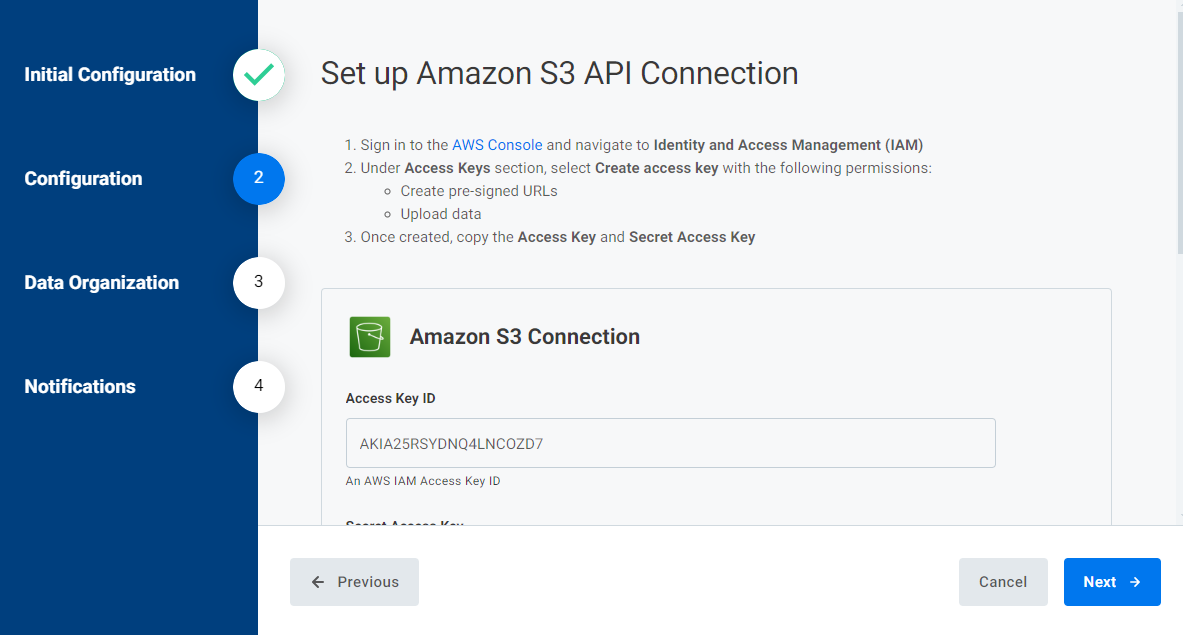
Task: Click the Cancel button
Action: click(1003, 582)
